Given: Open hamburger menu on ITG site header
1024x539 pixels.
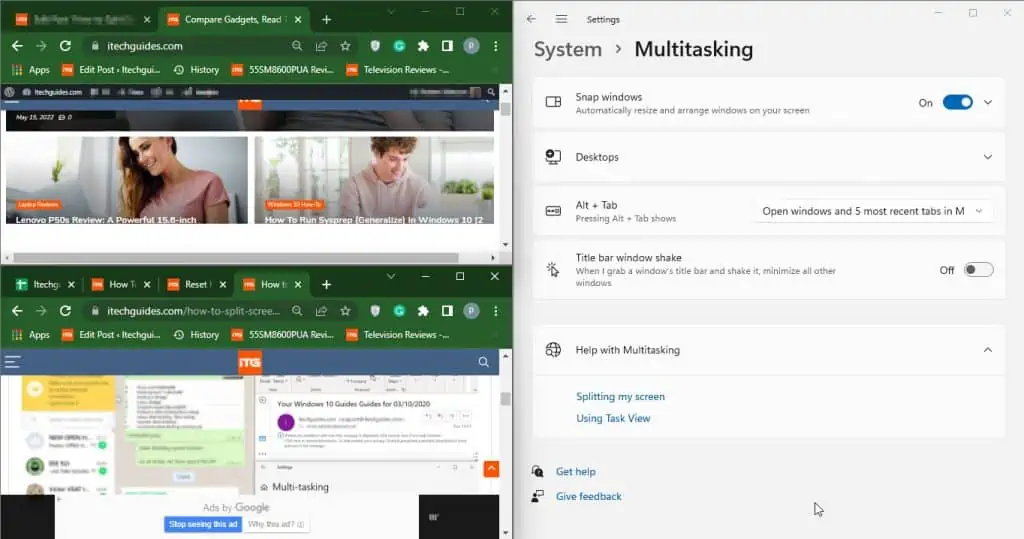Looking at the screenshot, I should pyautogui.click(x=13, y=362).
